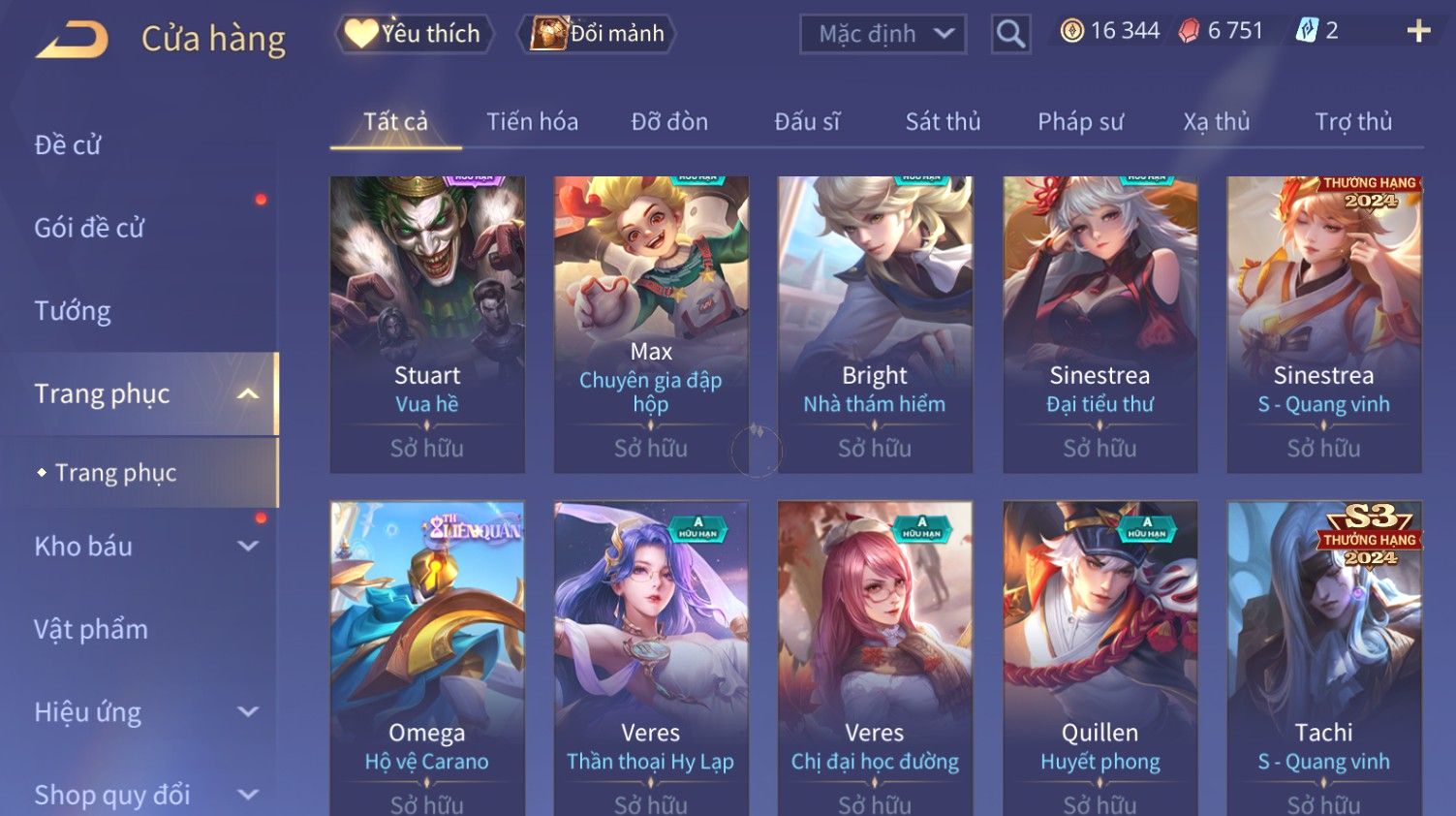This screenshot has width=1456, height=816.
Task: Tap the gold coin balance icon
Action: (1071, 31)
